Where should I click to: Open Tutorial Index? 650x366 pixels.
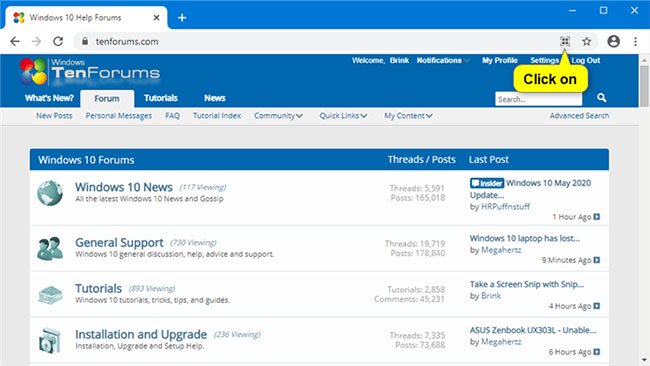217,116
